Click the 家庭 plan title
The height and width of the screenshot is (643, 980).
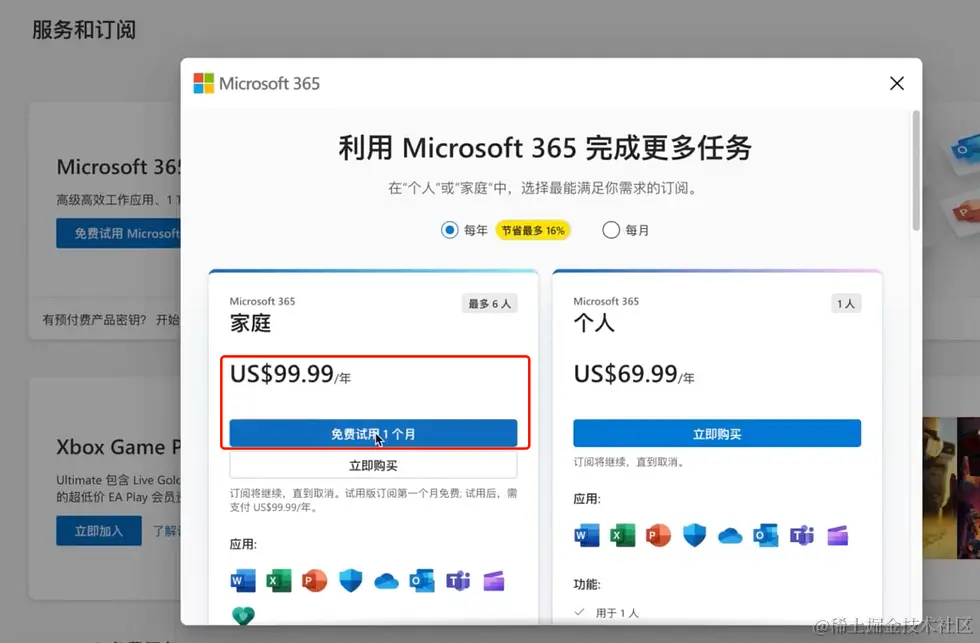[250, 323]
